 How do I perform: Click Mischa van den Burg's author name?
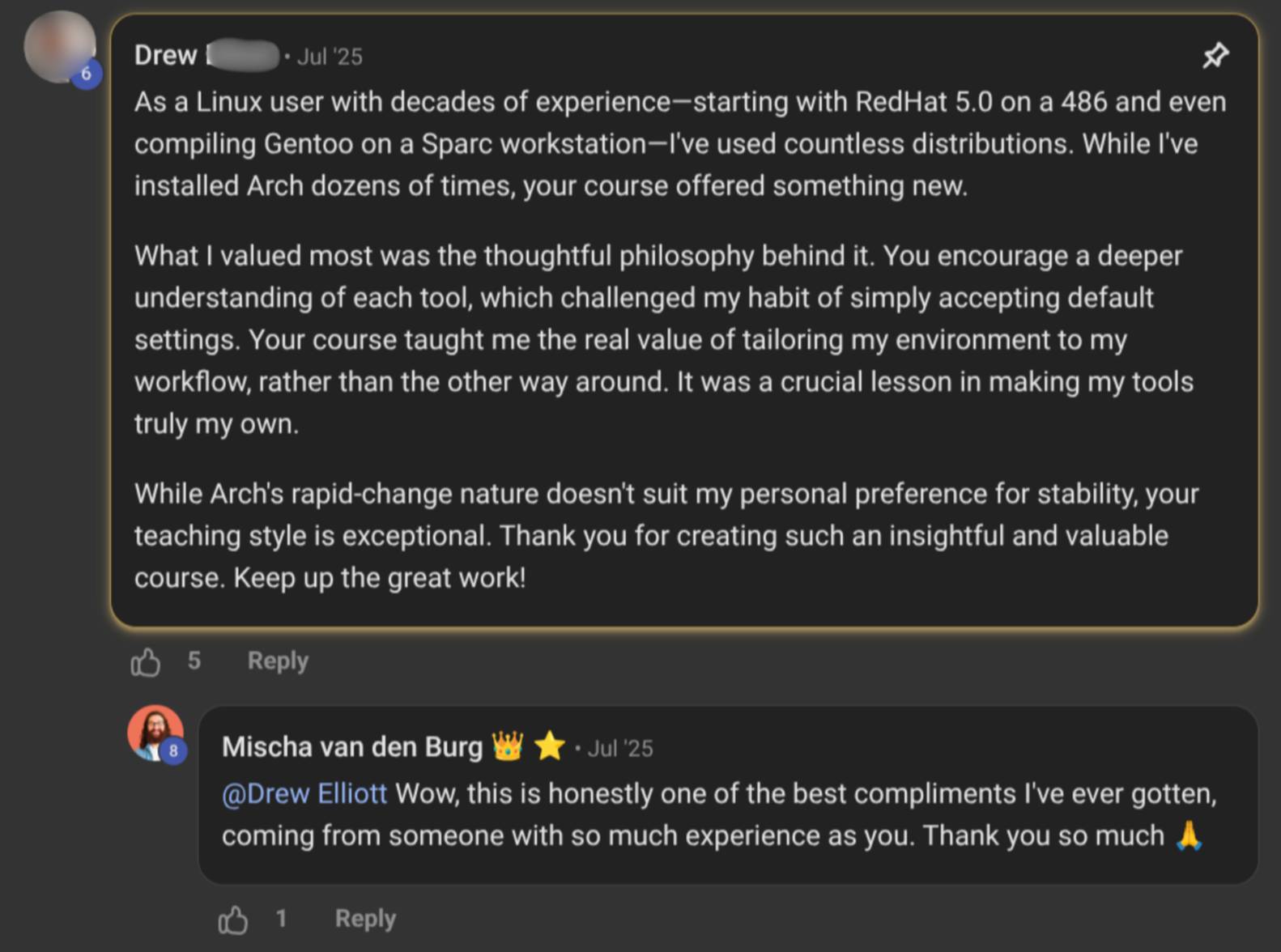click(x=352, y=746)
